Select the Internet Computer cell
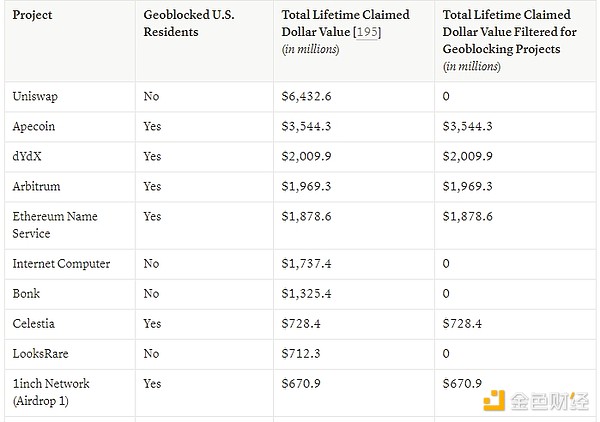This screenshot has height=422, width=600. pos(61,263)
